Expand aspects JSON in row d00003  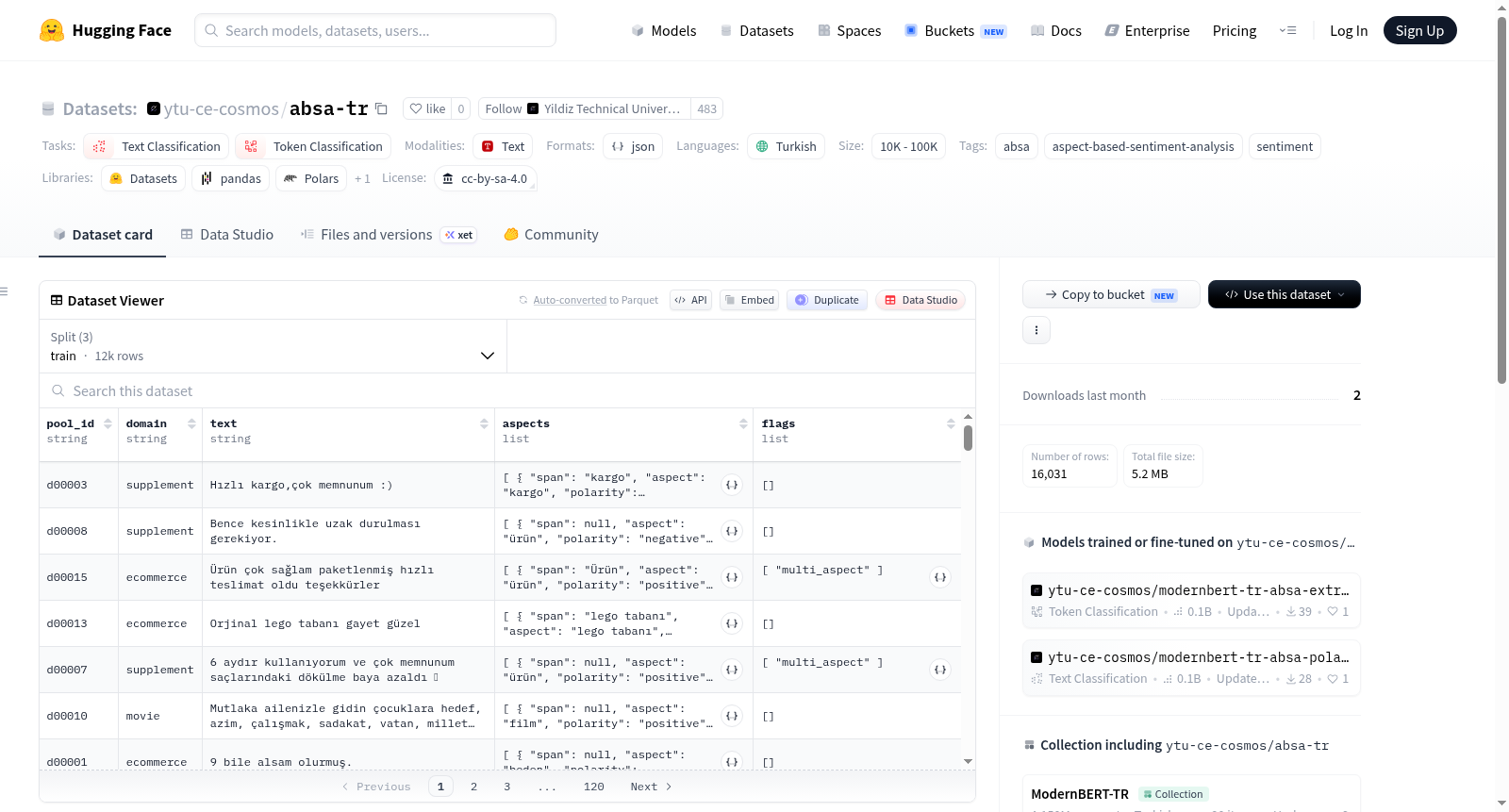tap(732, 485)
